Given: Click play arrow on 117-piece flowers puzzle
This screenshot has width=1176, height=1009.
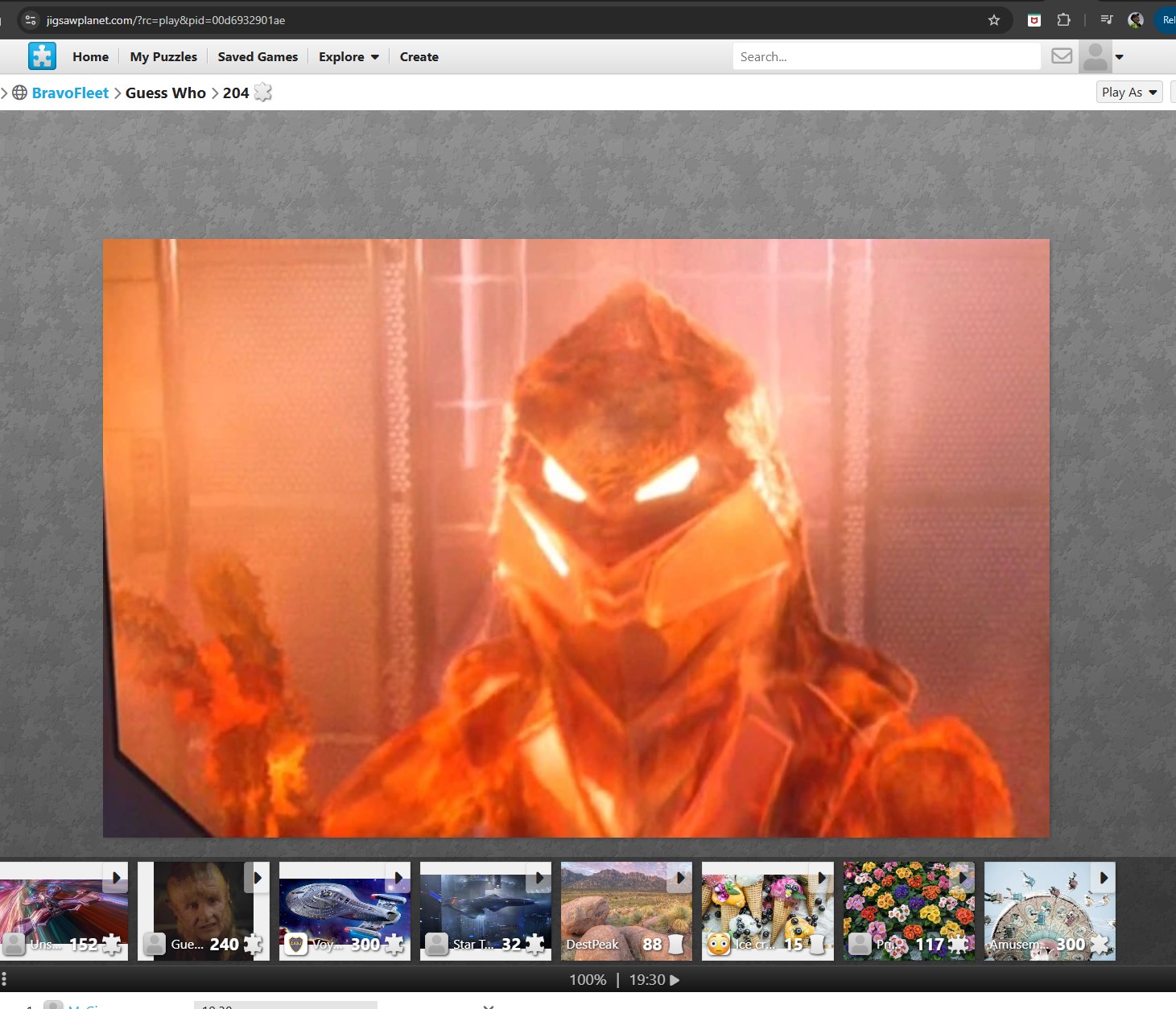Looking at the screenshot, I should [962, 878].
